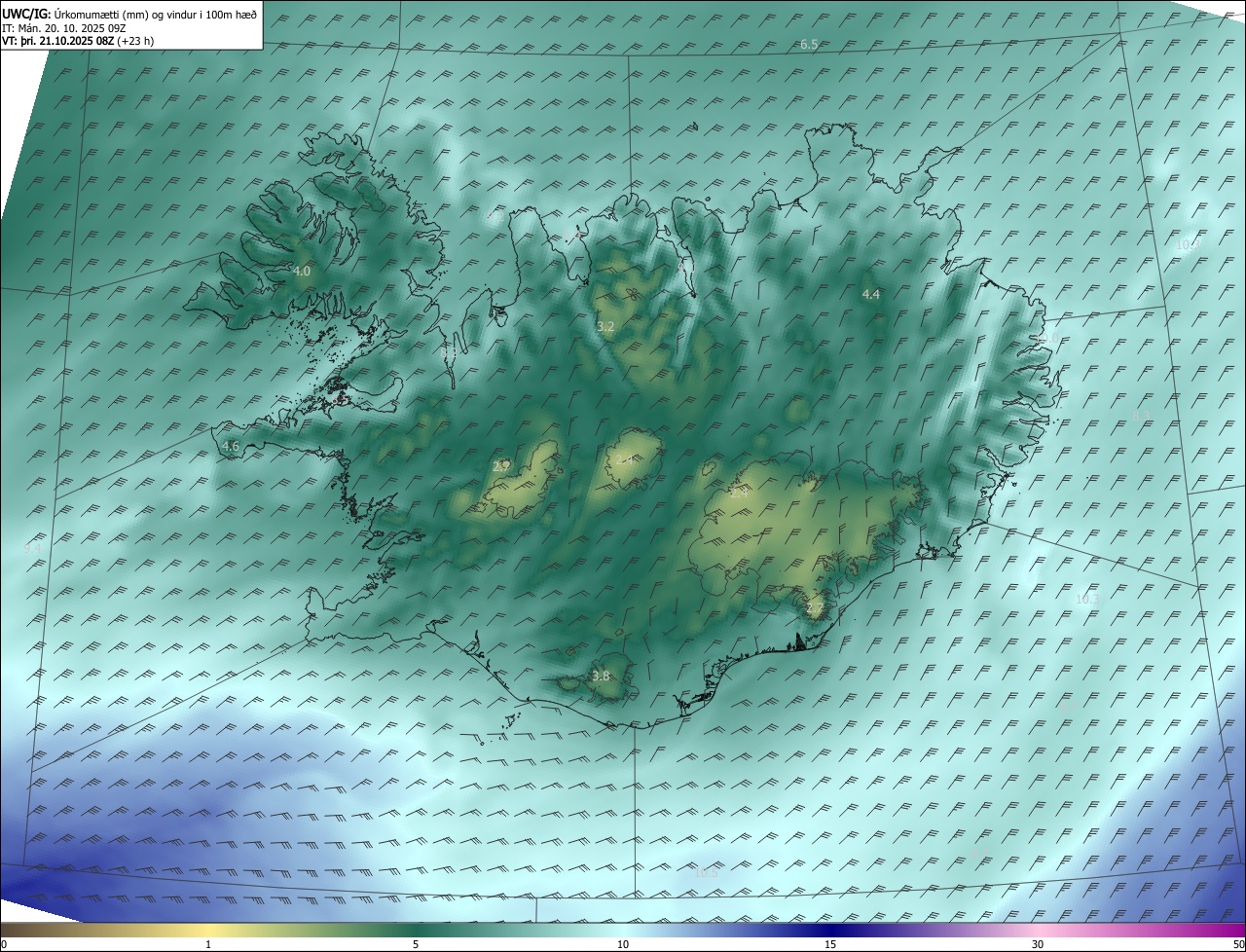Click the 4.6 value on Snæfellsnes peninsula

point(231,446)
